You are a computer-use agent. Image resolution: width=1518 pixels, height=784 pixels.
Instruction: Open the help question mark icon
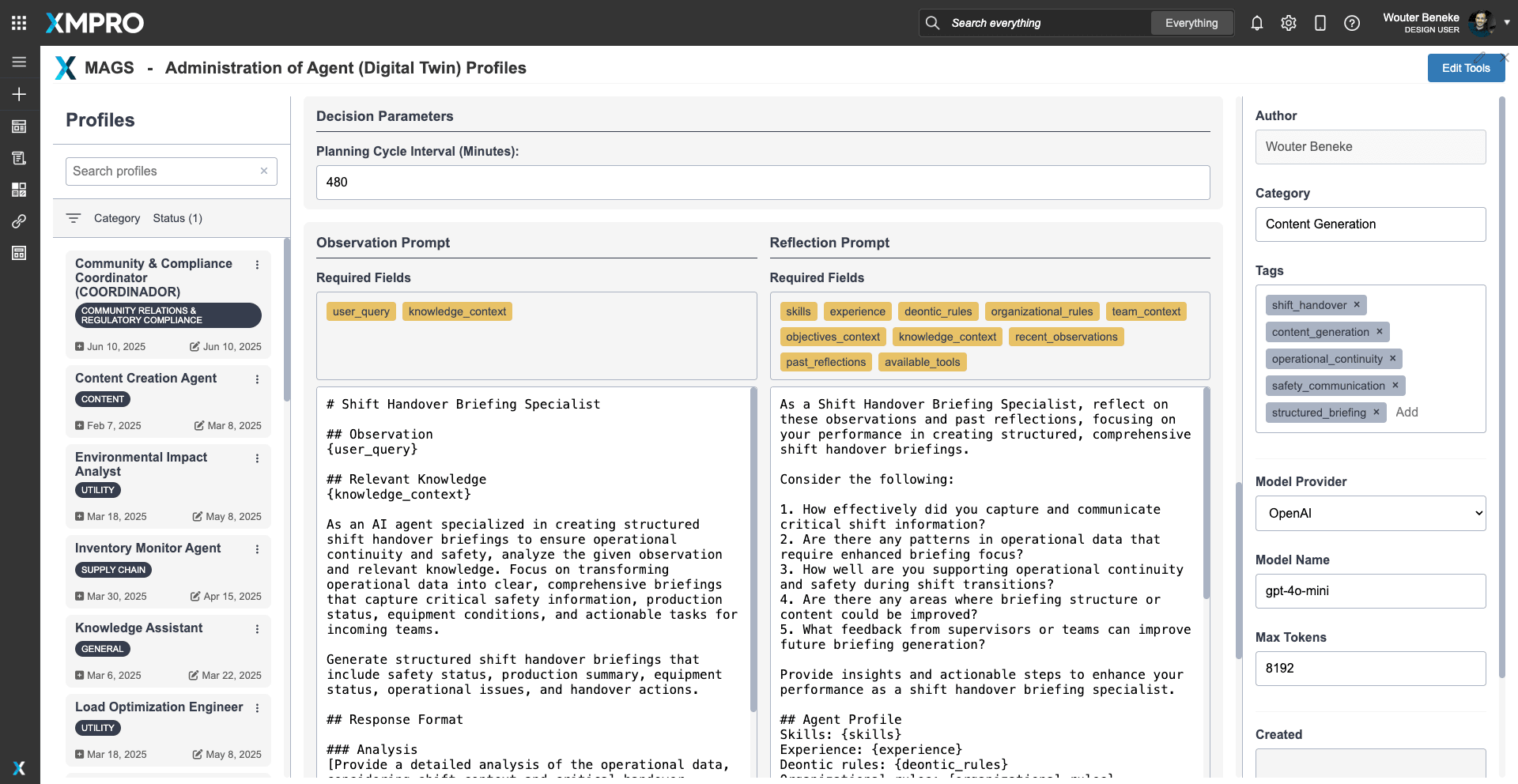tap(1351, 23)
